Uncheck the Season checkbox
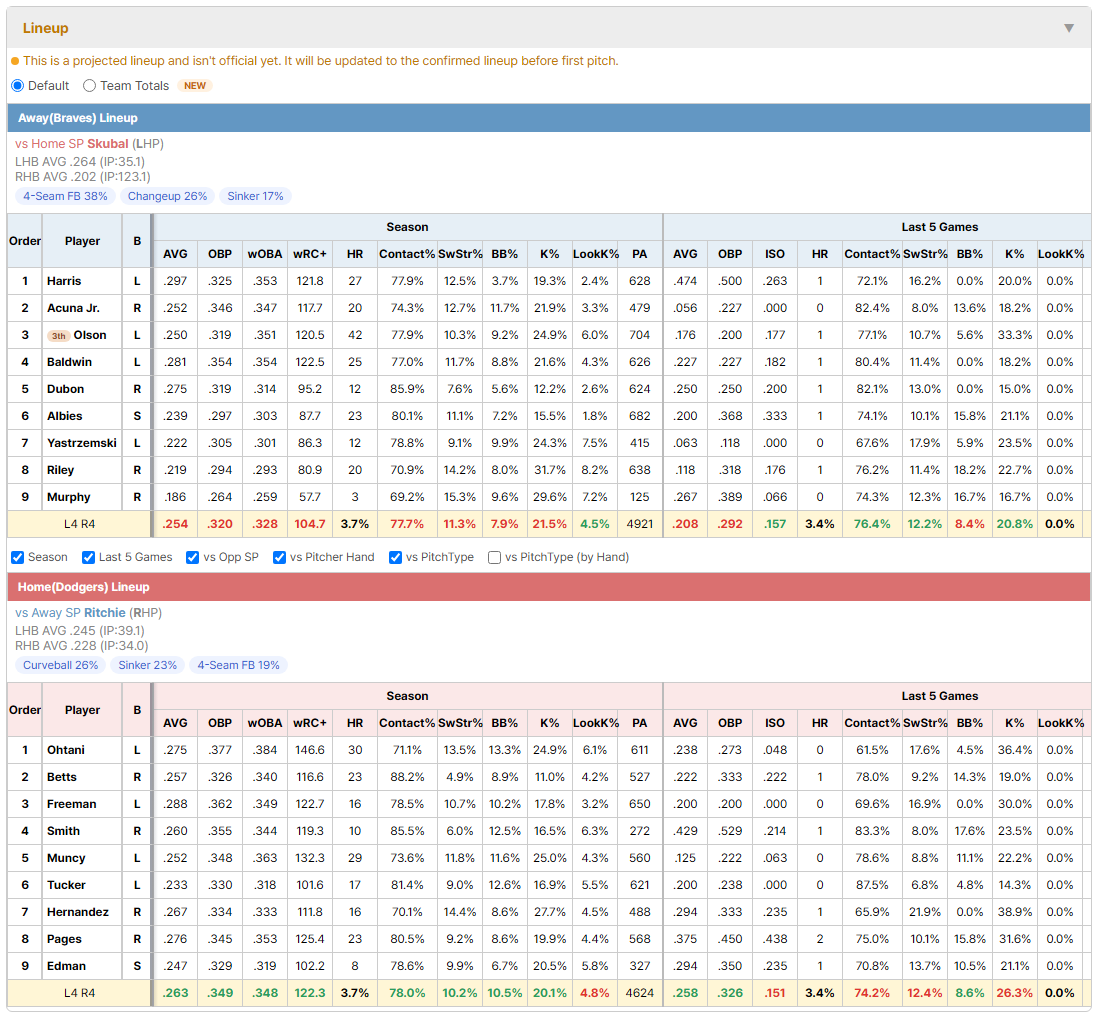1098x1018 pixels. [x=18, y=557]
